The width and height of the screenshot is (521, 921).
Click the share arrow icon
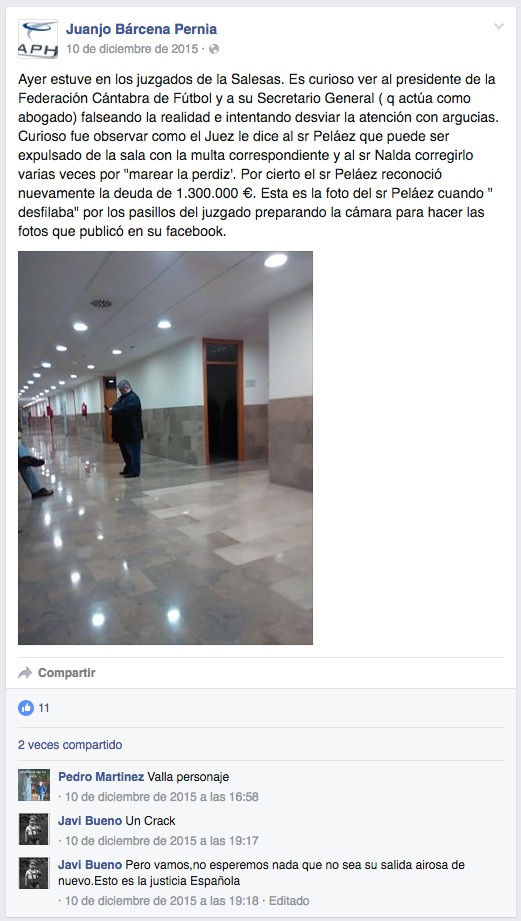[x=25, y=673]
